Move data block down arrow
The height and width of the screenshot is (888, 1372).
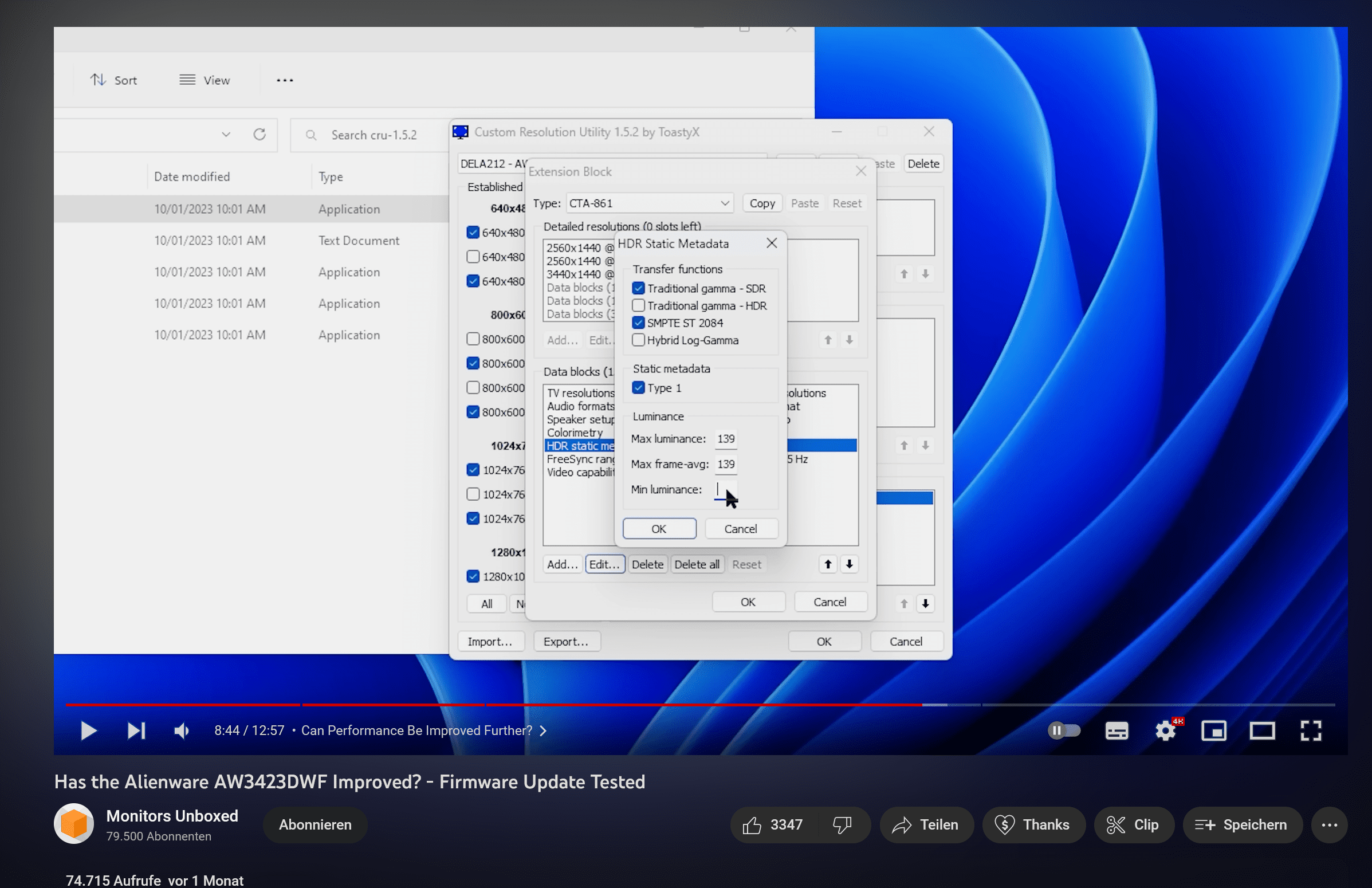[x=849, y=564]
